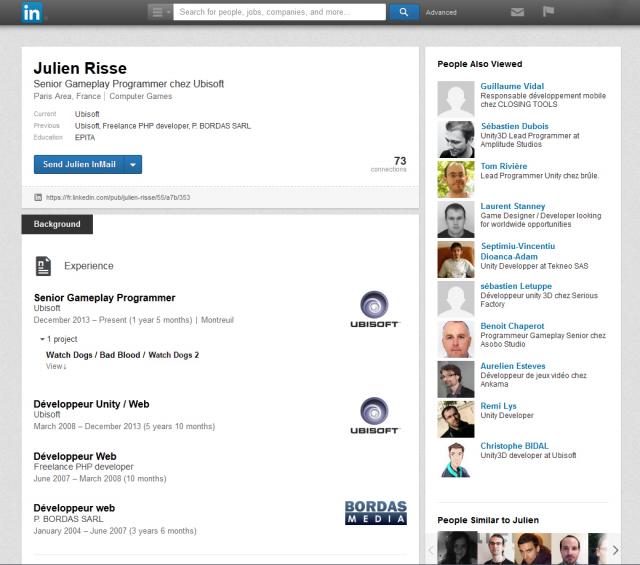
Task: Click Benoit Chaperot profile photo
Action: pyautogui.click(x=456, y=339)
